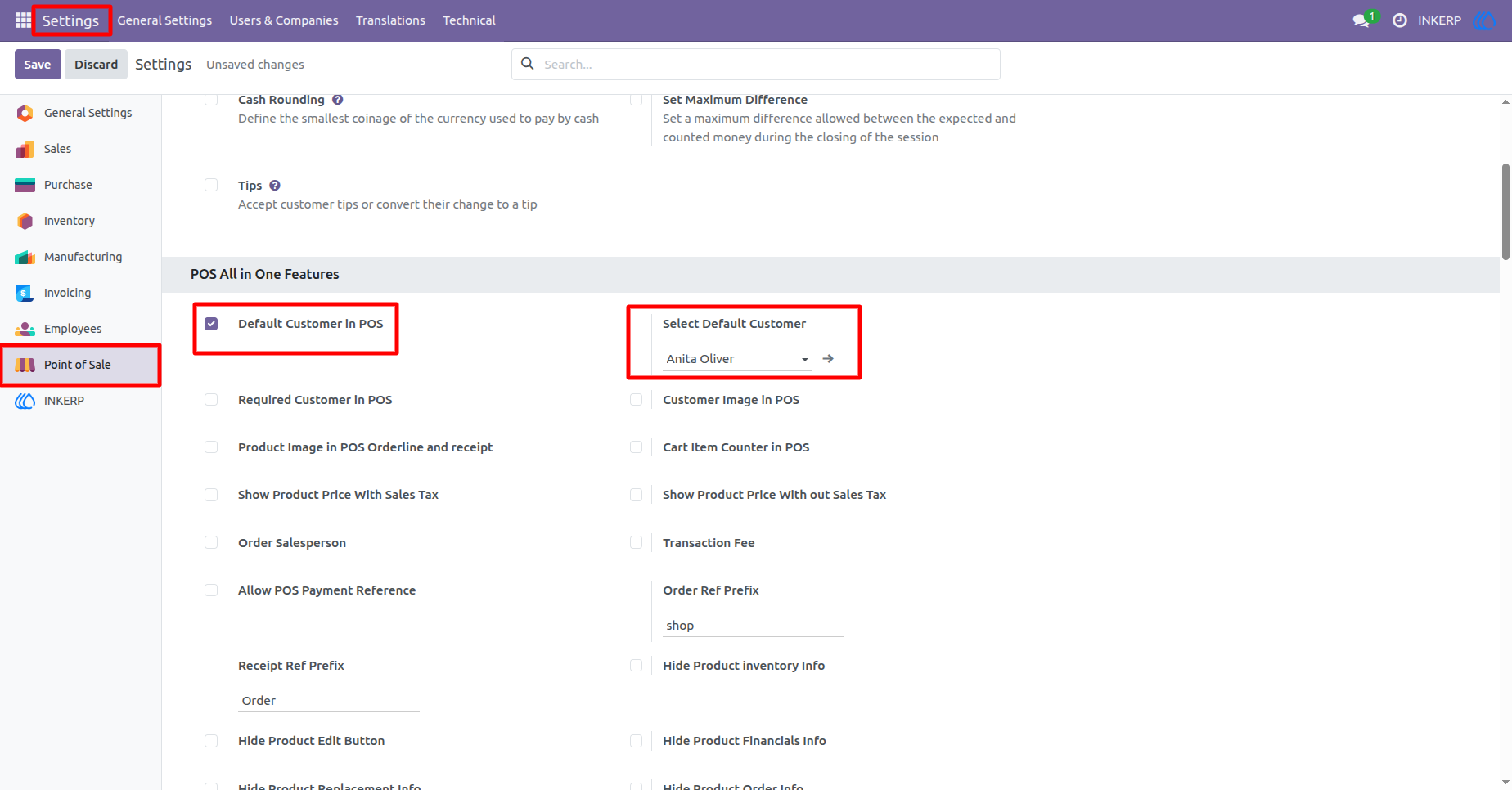Click the vertical scrollbar thumb
This screenshot has width=1512, height=790.
click(x=1505, y=212)
